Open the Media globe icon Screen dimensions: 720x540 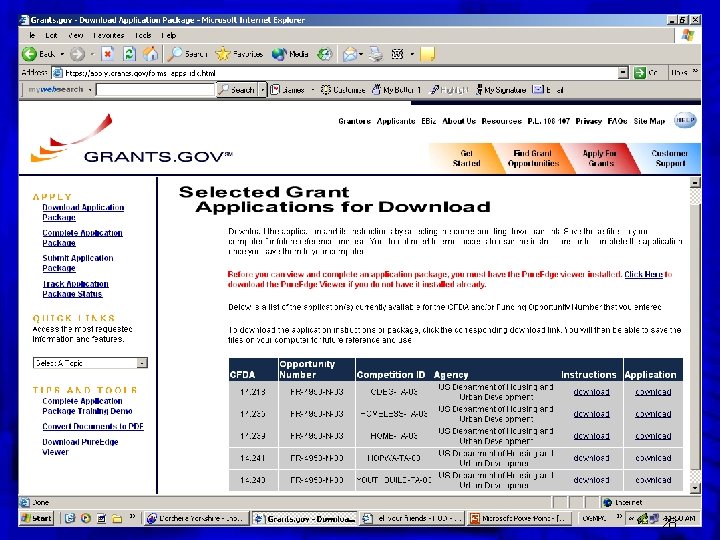[279, 54]
